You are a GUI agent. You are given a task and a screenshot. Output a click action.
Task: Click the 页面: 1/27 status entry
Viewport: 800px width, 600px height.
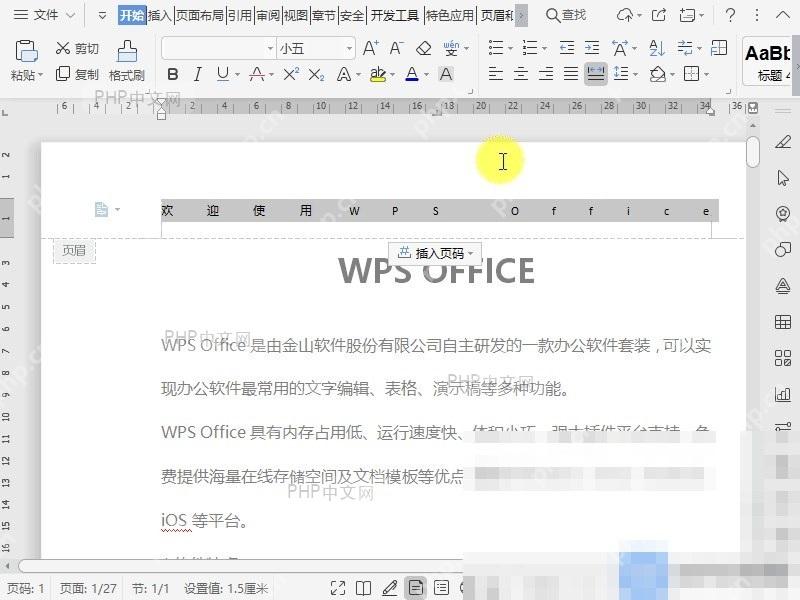(88, 588)
